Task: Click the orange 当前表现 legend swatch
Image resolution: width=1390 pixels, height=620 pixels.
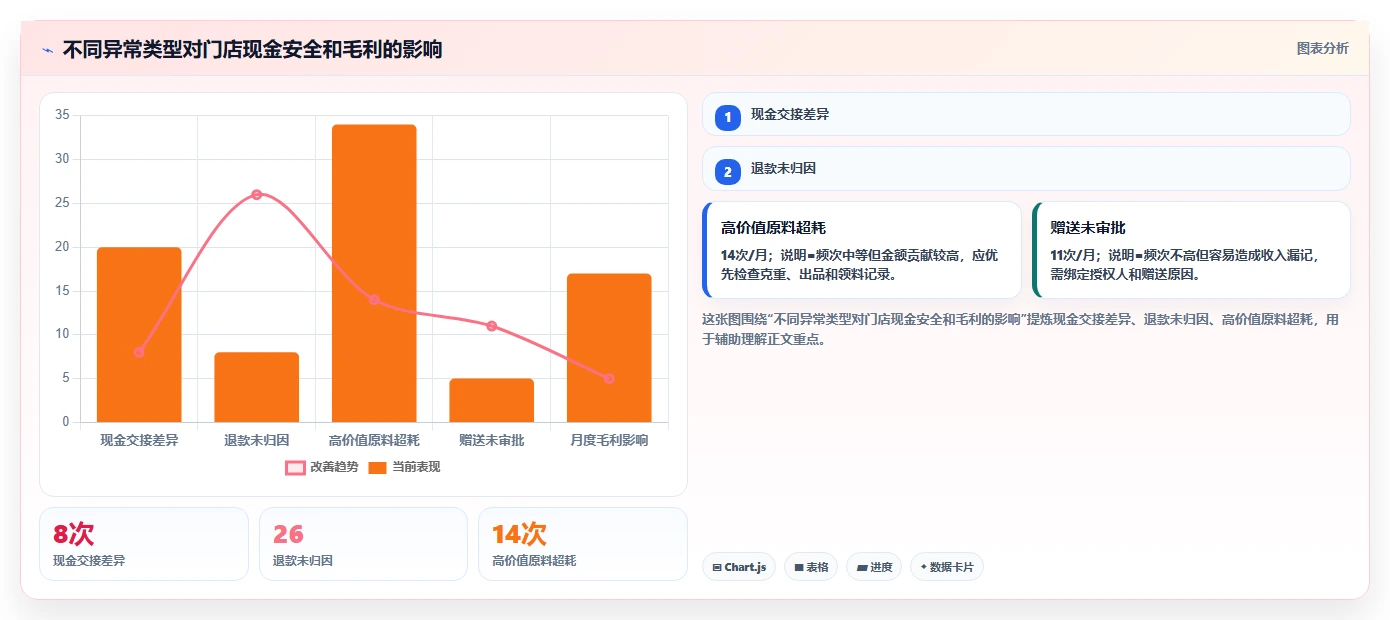Action: pyautogui.click(x=377, y=468)
